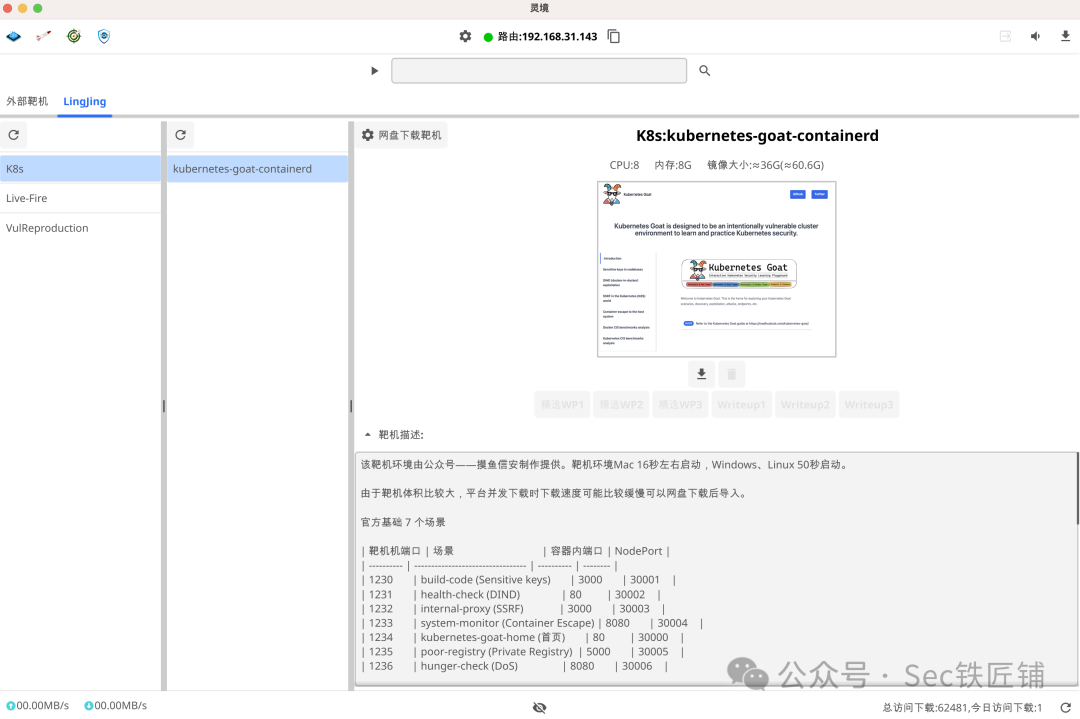Click the kubernetes-goat-home row

pos(523,638)
